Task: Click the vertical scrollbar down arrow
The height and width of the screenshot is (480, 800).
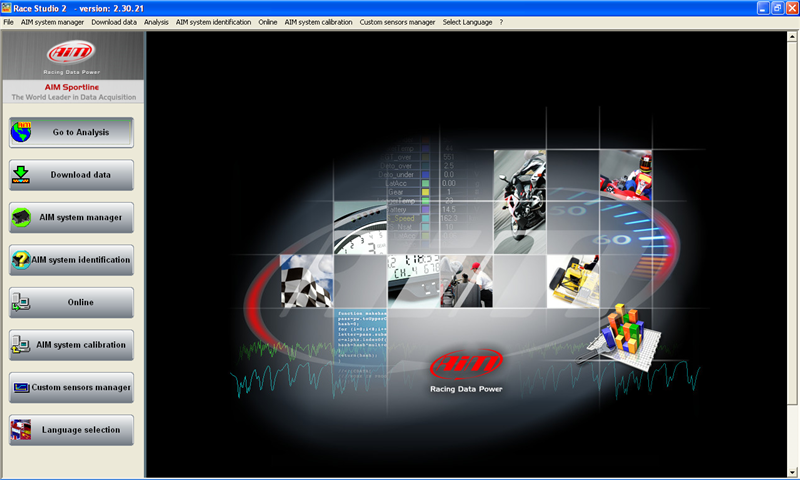Action: [792, 472]
